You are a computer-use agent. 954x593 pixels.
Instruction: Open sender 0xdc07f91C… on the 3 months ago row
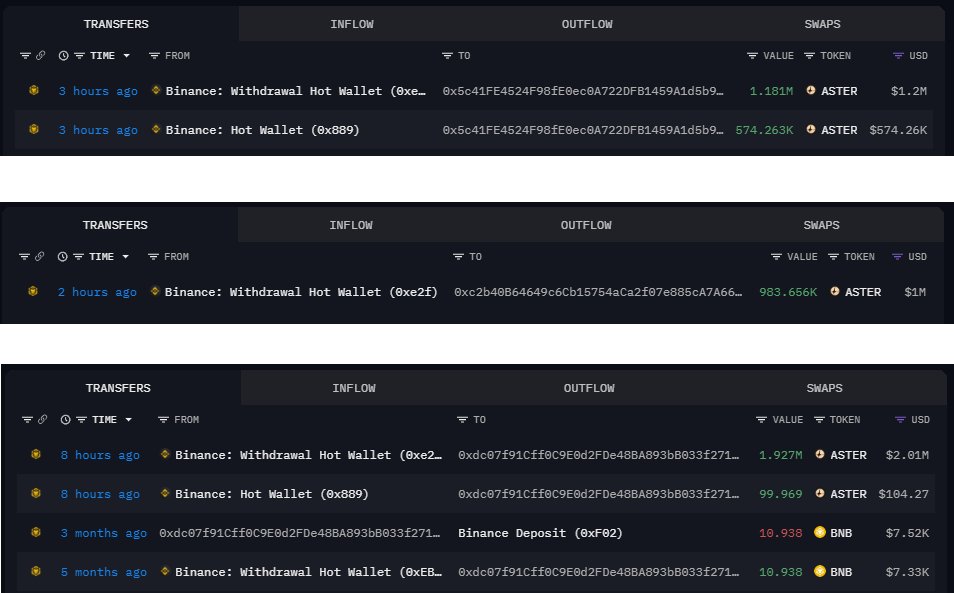(x=299, y=533)
